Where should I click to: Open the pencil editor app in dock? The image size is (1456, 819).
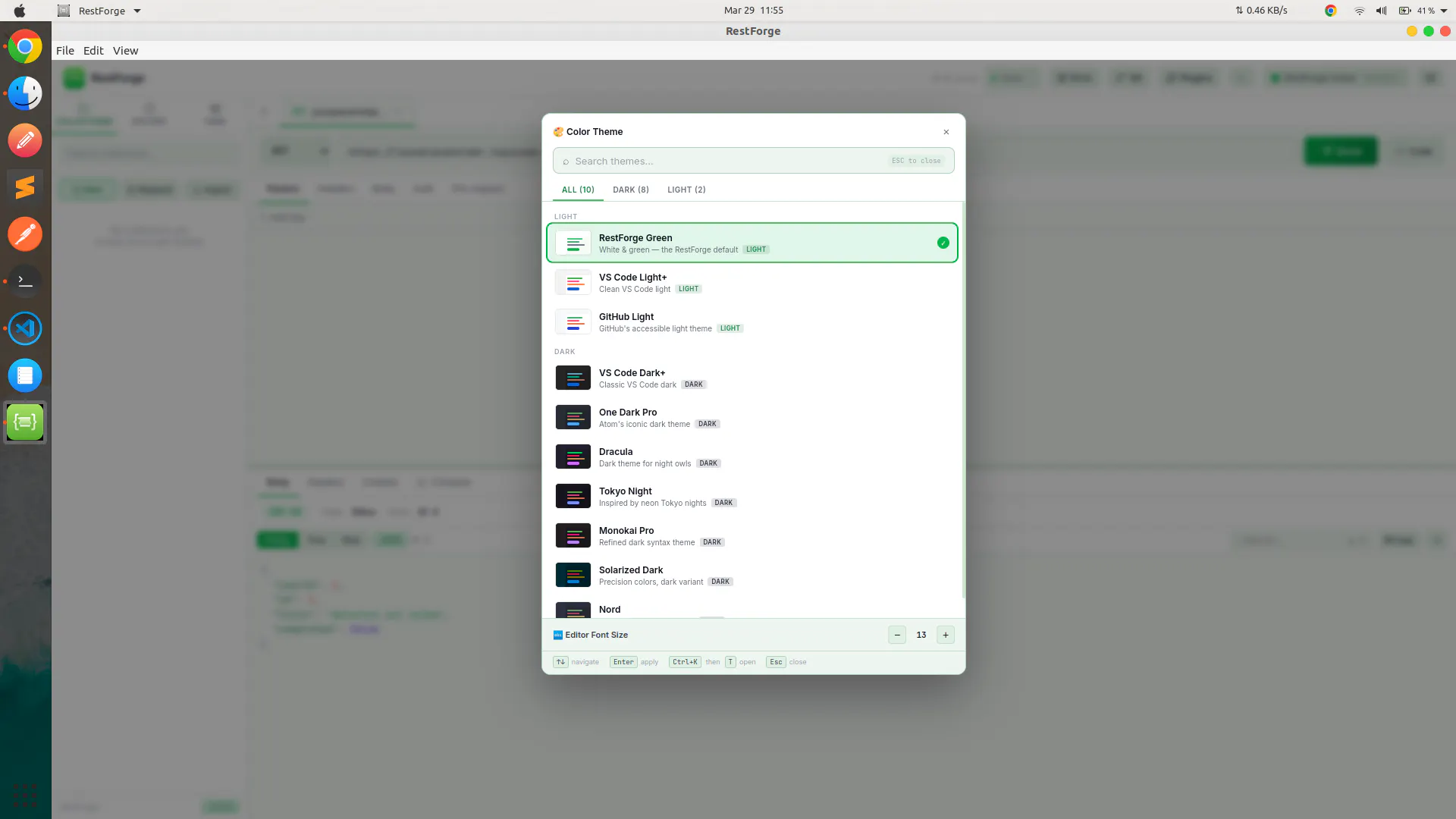(25, 140)
